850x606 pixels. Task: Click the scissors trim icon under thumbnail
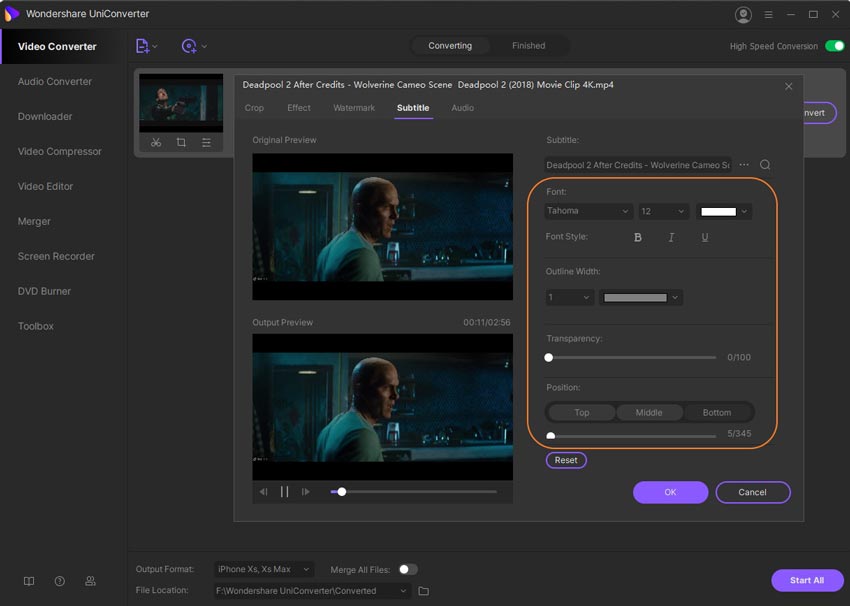coord(156,143)
